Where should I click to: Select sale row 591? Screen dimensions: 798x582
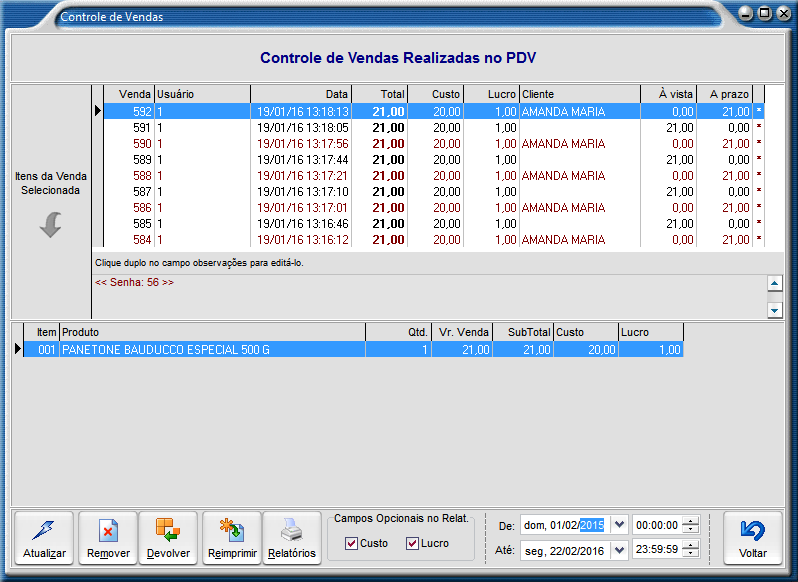click(434, 128)
